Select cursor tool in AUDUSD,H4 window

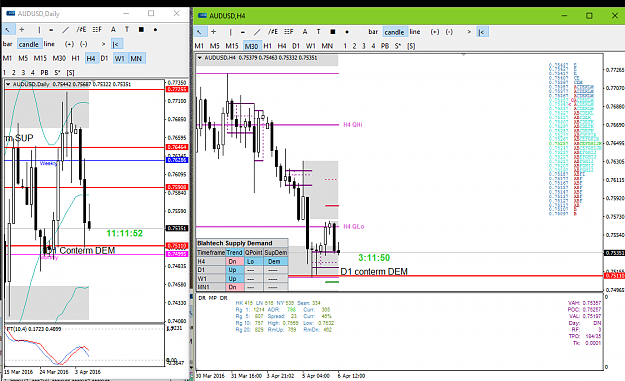click(199, 32)
